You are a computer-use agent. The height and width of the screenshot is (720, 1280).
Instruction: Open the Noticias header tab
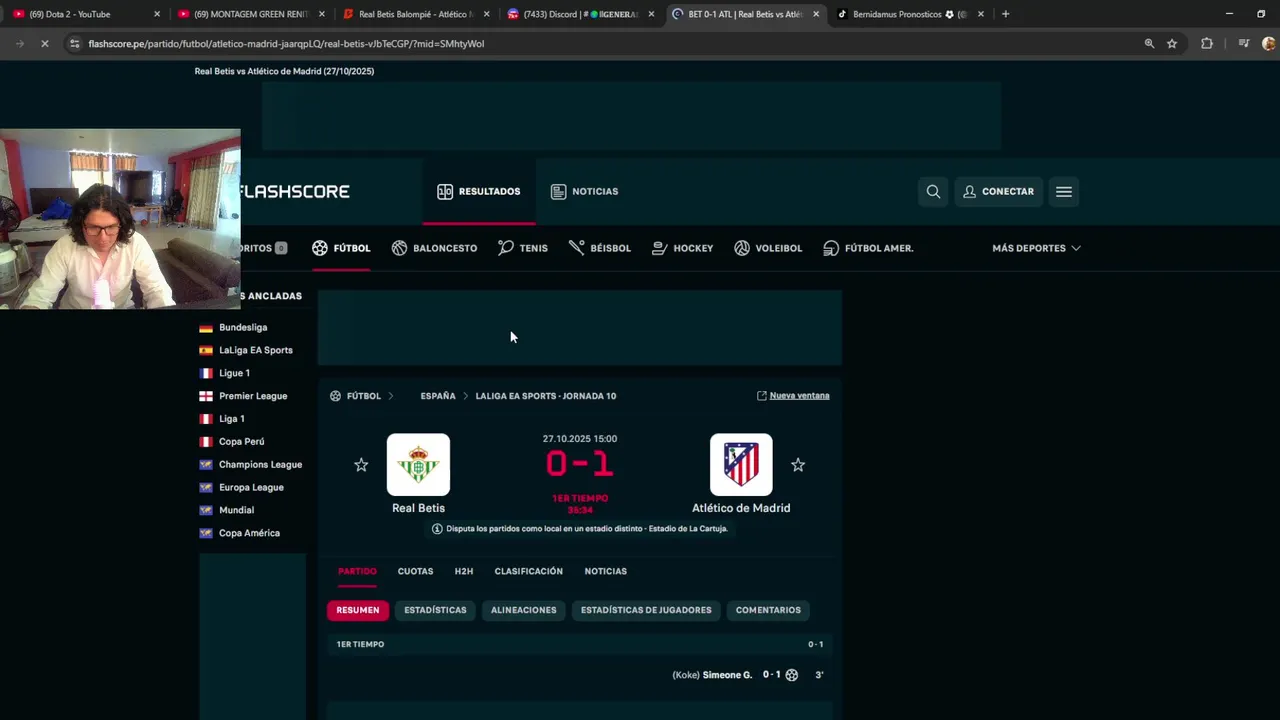click(x=585, y=191)
